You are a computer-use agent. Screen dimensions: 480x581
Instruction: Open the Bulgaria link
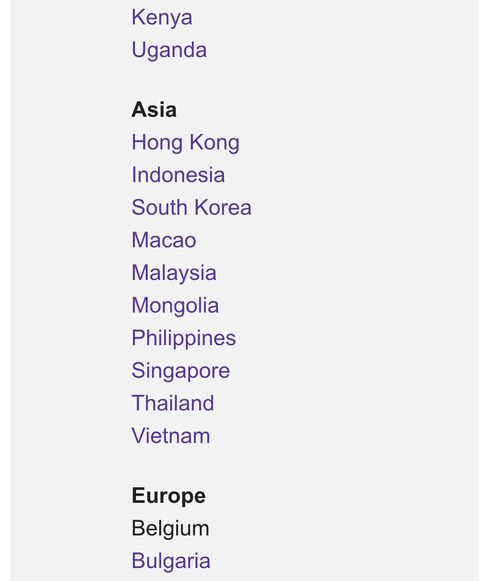171,561
